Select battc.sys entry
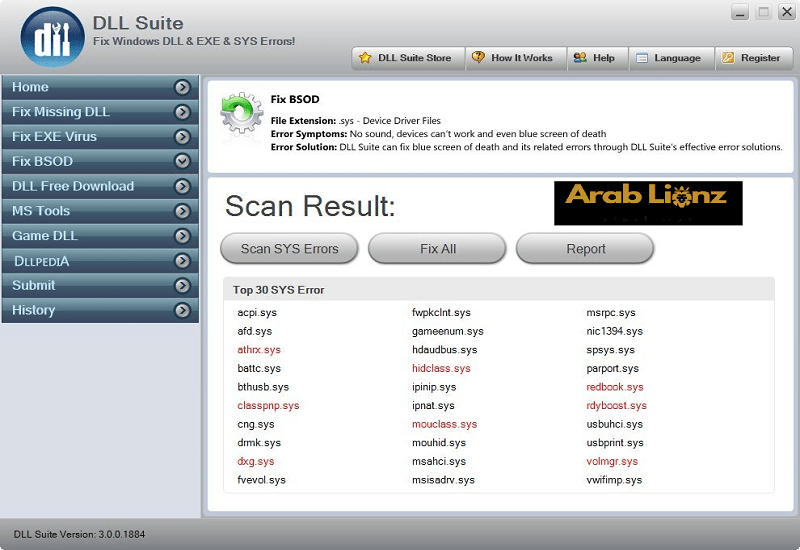Image resolution: width=800 pixels, height=550 pixels. tap(259, 368)
